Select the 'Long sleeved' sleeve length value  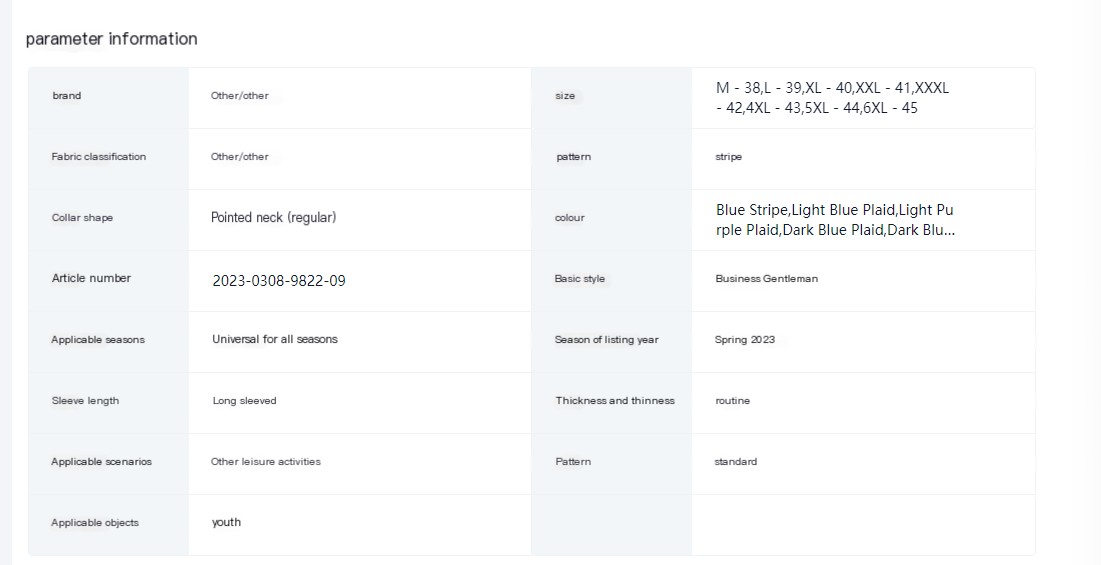coord(244,401)
